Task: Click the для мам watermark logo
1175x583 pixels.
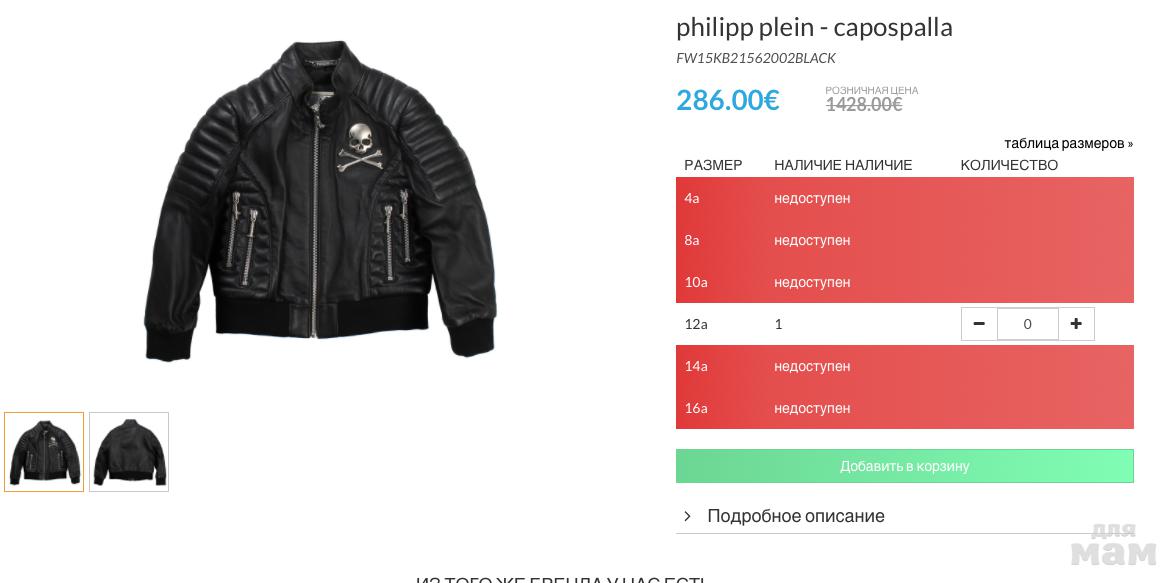Action: 1112,545
